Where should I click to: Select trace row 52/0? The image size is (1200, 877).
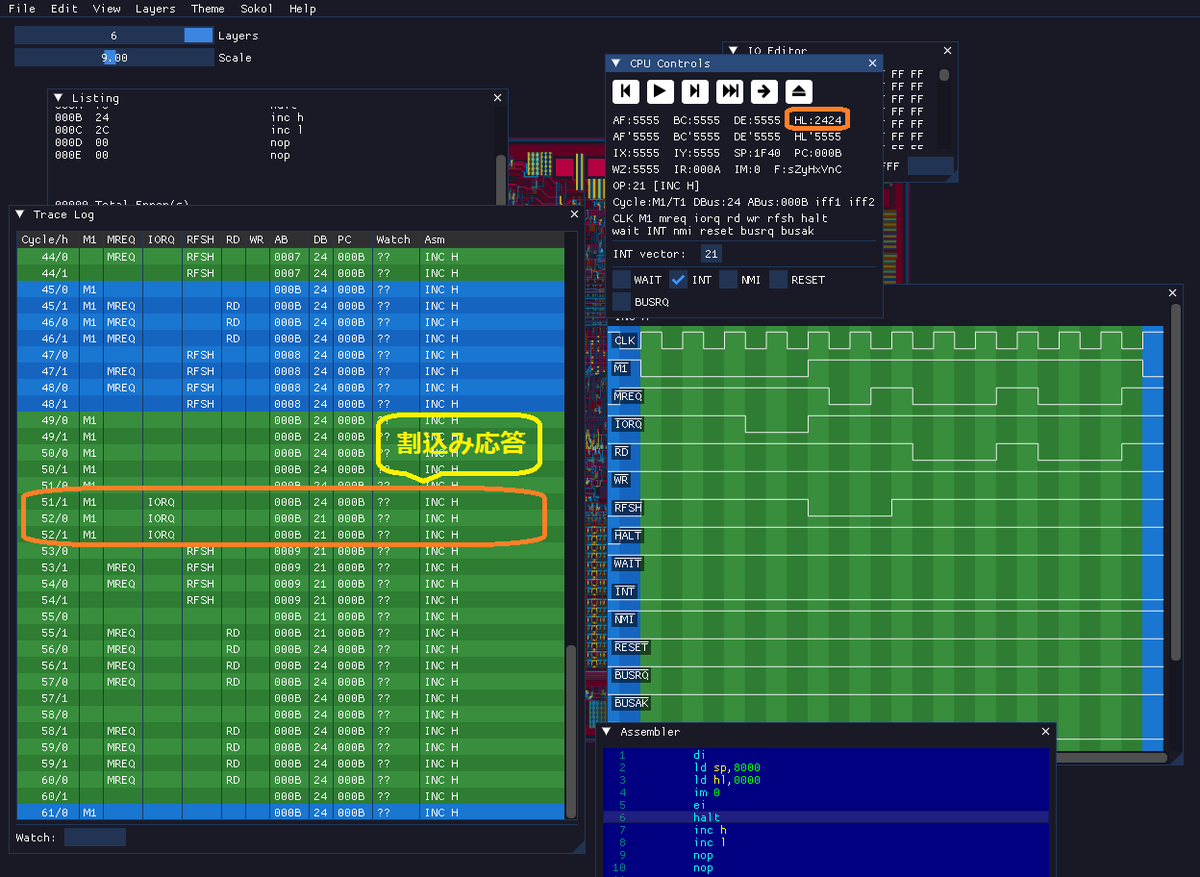pyautogui.click(x=290, y=518)
